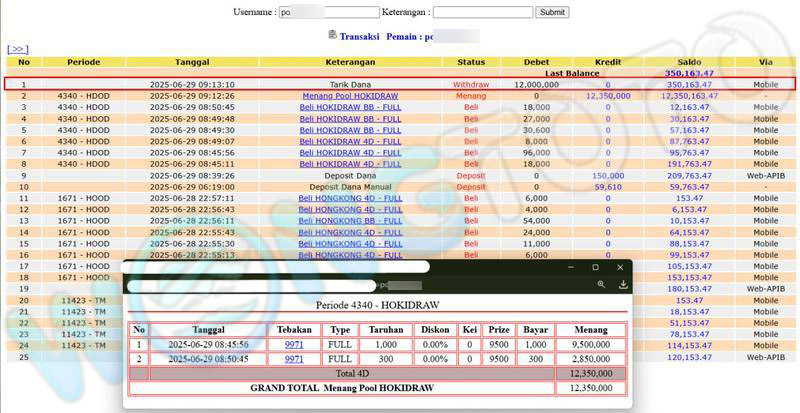800x413 pixels.
Task: Click the [>>] next page link
Action: pos(18,48)
